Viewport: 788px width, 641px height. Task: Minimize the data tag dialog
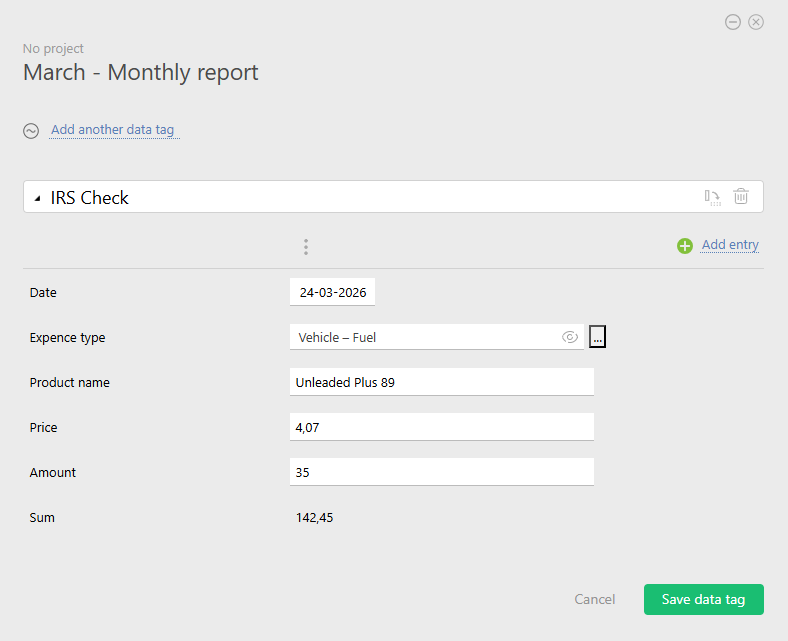tap(733, 22)
